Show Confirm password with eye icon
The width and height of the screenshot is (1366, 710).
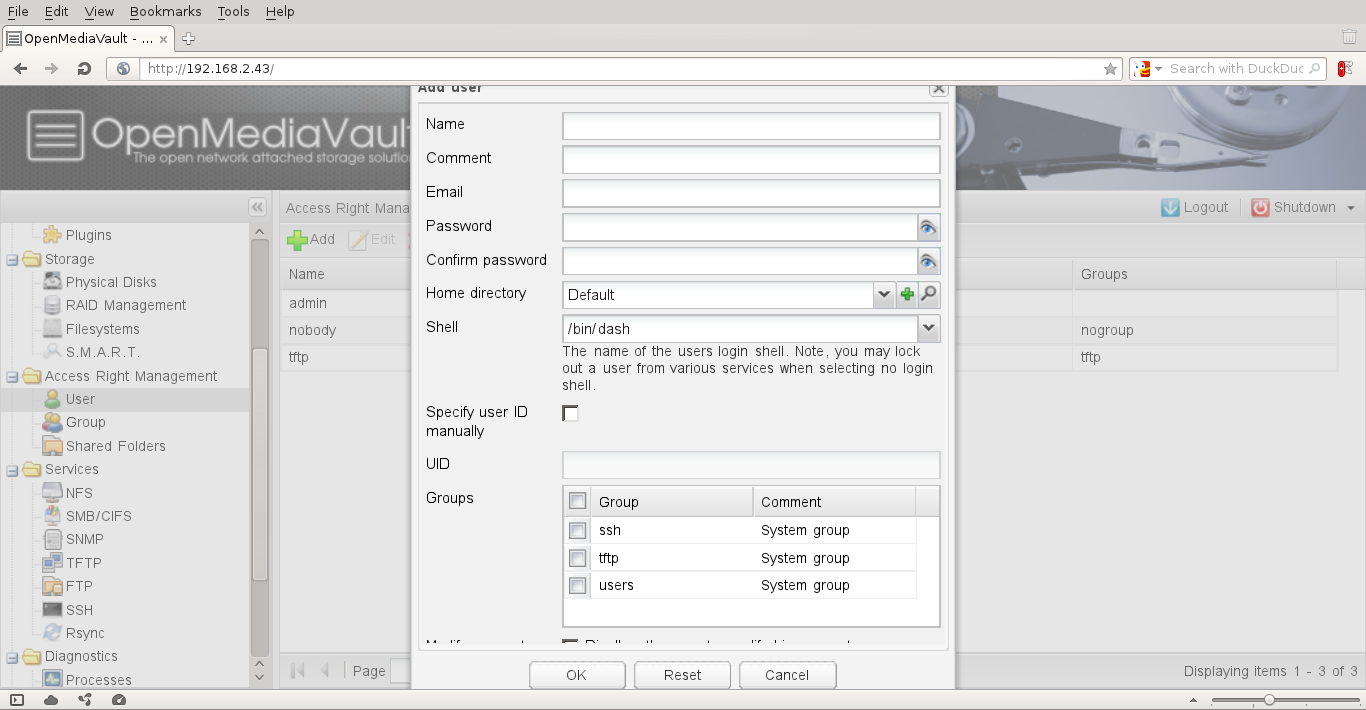click(x=929, y=261)
